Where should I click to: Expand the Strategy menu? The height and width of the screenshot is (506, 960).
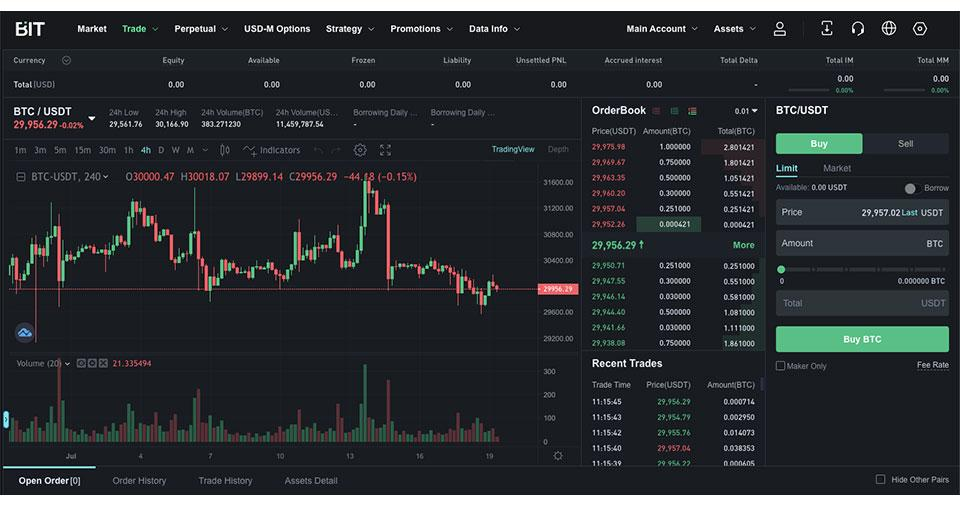pyautogui.click(x=350, y=29)
